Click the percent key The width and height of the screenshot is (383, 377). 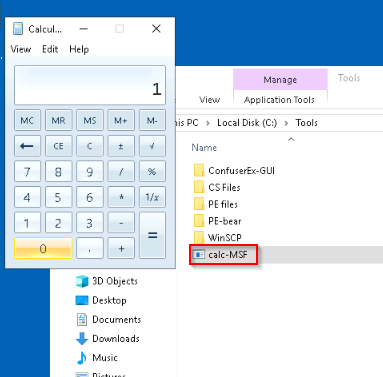[152, 172]
